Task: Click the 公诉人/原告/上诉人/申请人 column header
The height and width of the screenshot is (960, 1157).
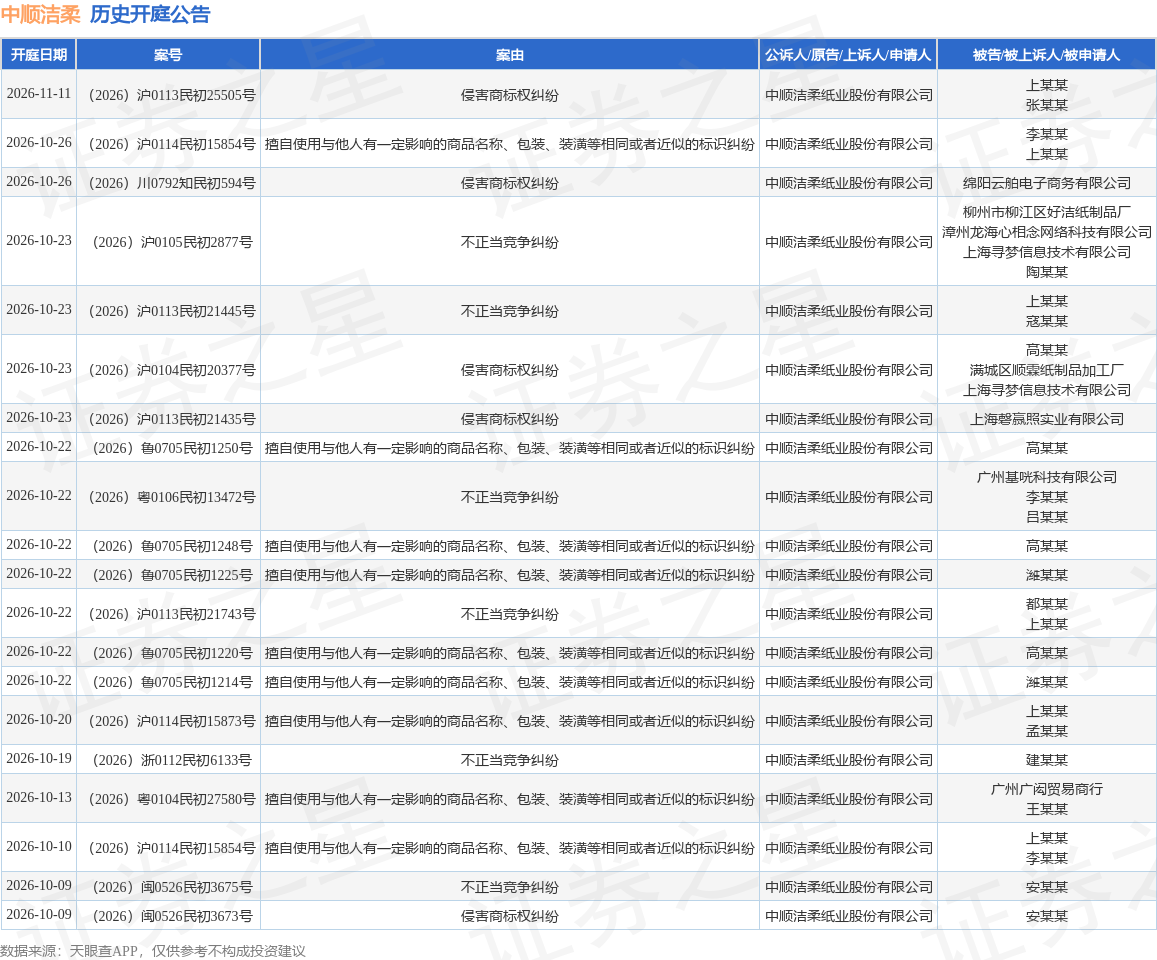Action: click(848, 55)
